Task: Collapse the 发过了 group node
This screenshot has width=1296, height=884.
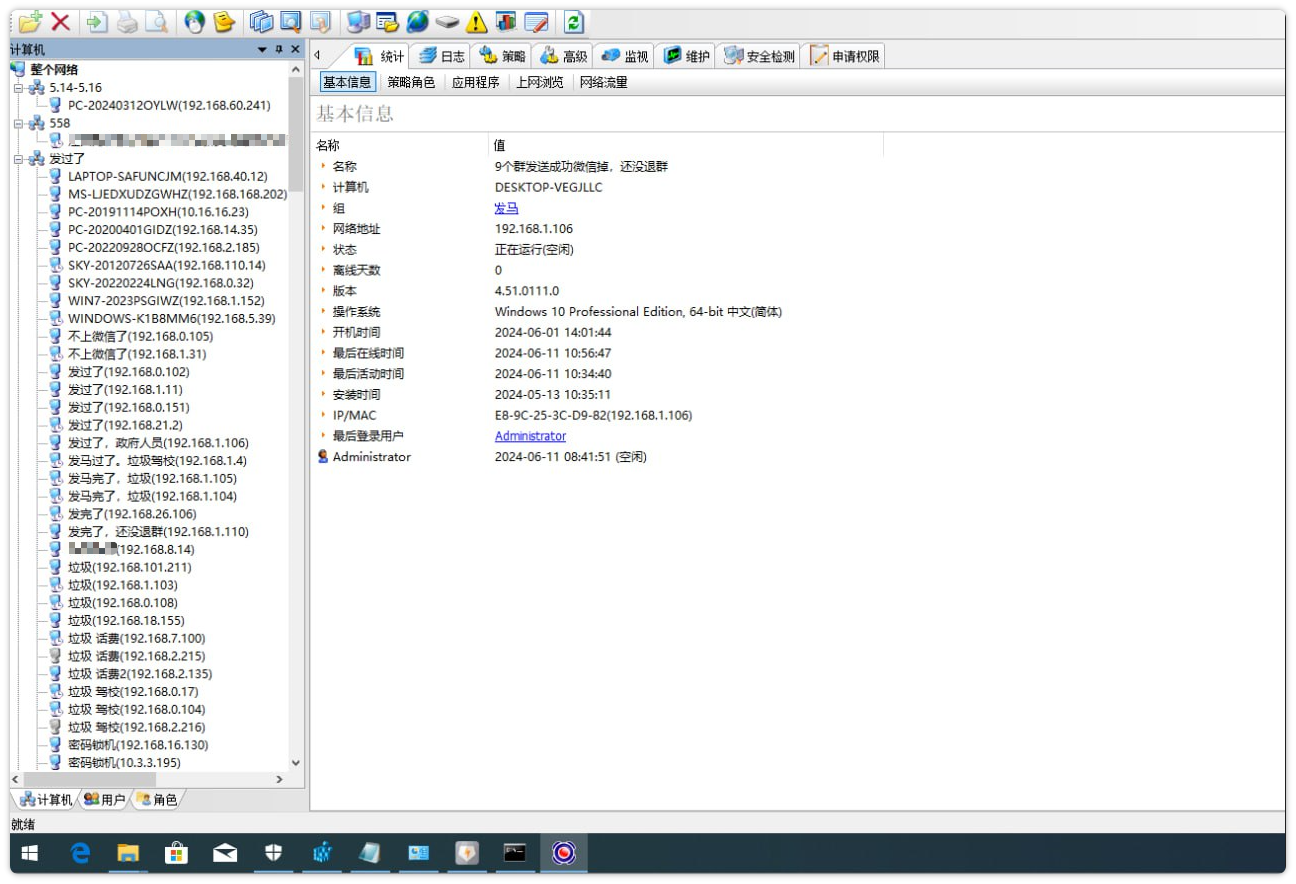Action: click(x=18, y=159)
